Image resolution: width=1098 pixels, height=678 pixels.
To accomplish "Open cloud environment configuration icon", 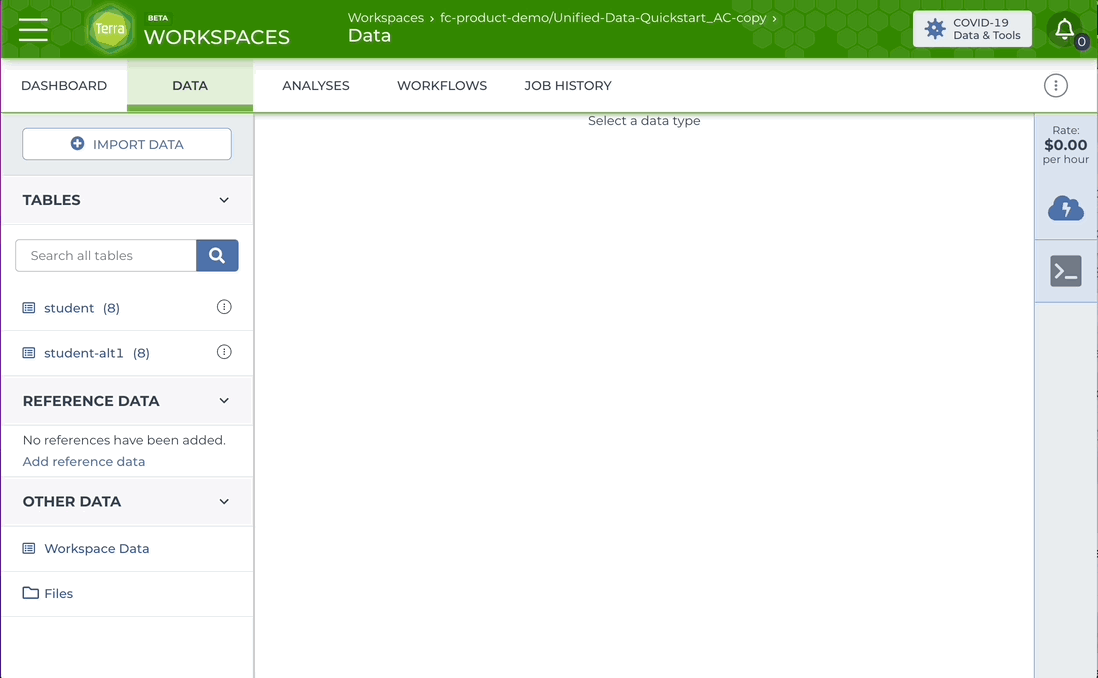I will (x=1066, y=209).
